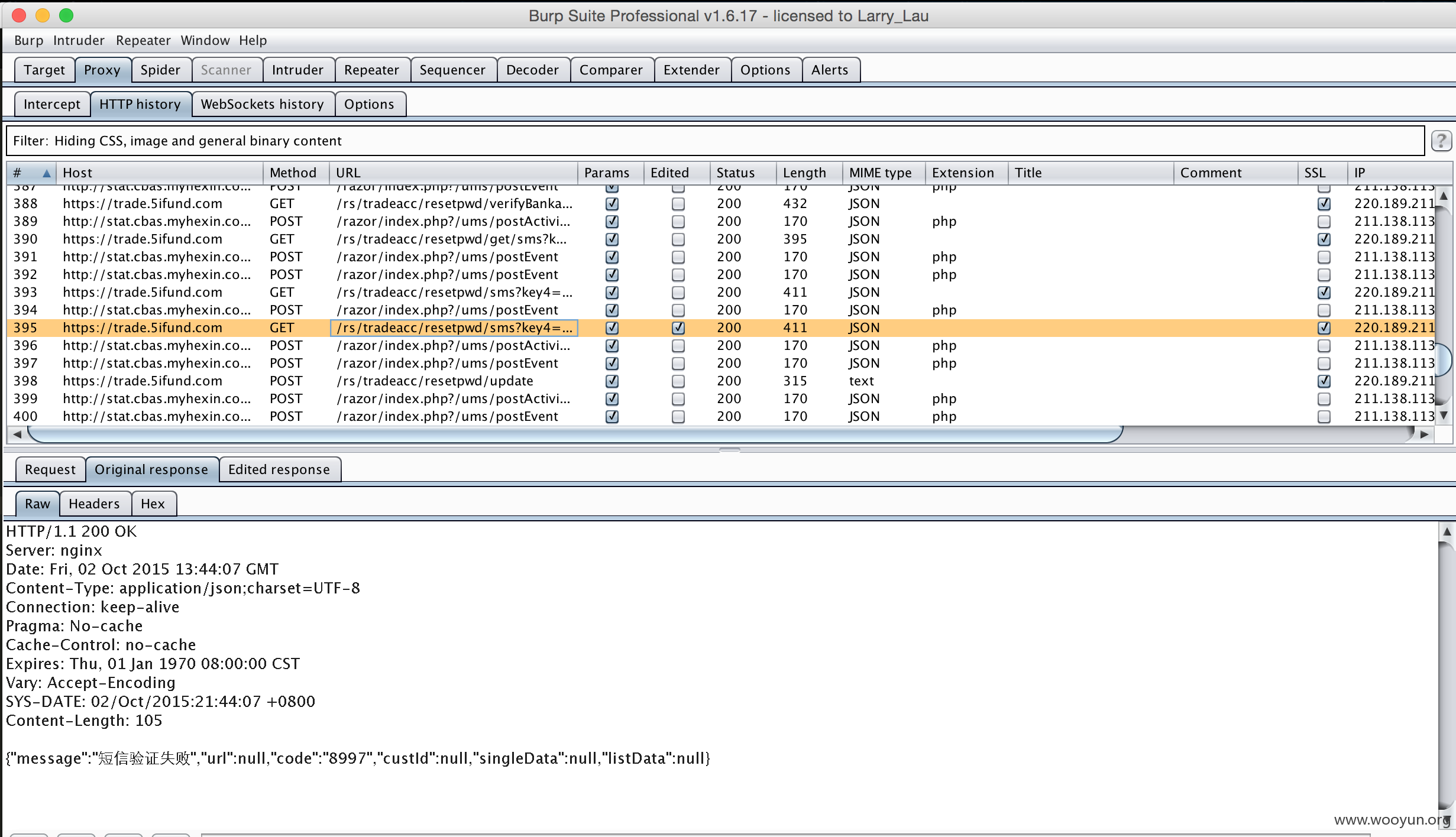Click the response pane scroll-up arrow
1456x837 pixels.
(x=1447, y=531)
